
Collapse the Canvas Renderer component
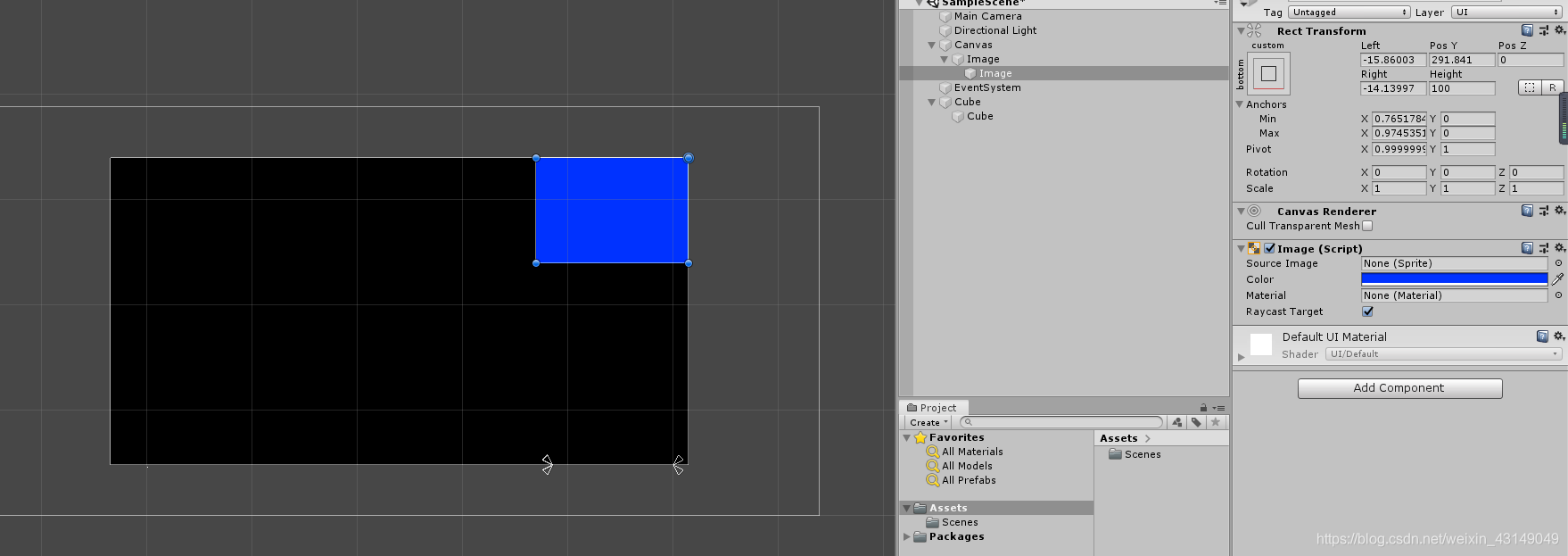pyautogui.click(x=1241, y=211)
